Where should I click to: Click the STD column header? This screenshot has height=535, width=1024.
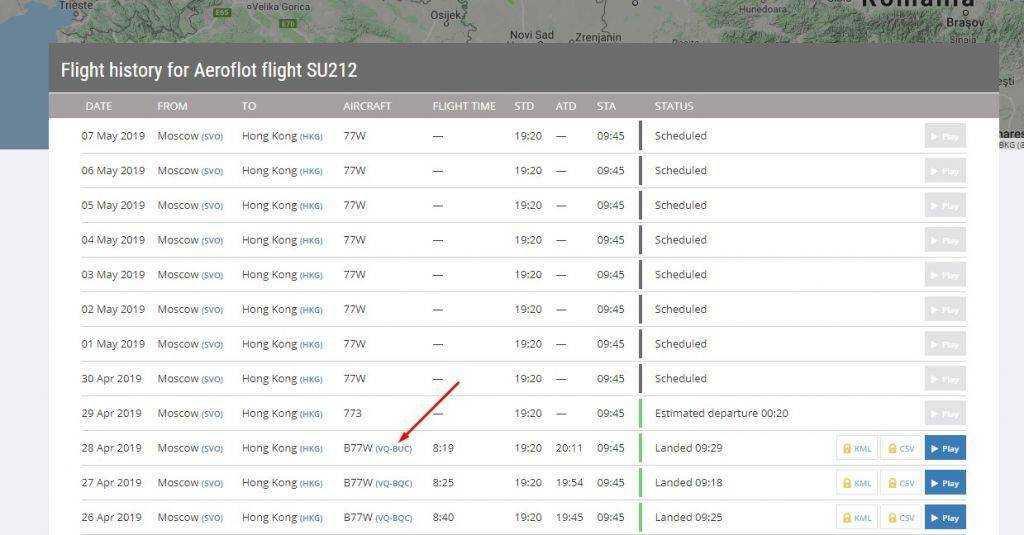tap(524, 106)
